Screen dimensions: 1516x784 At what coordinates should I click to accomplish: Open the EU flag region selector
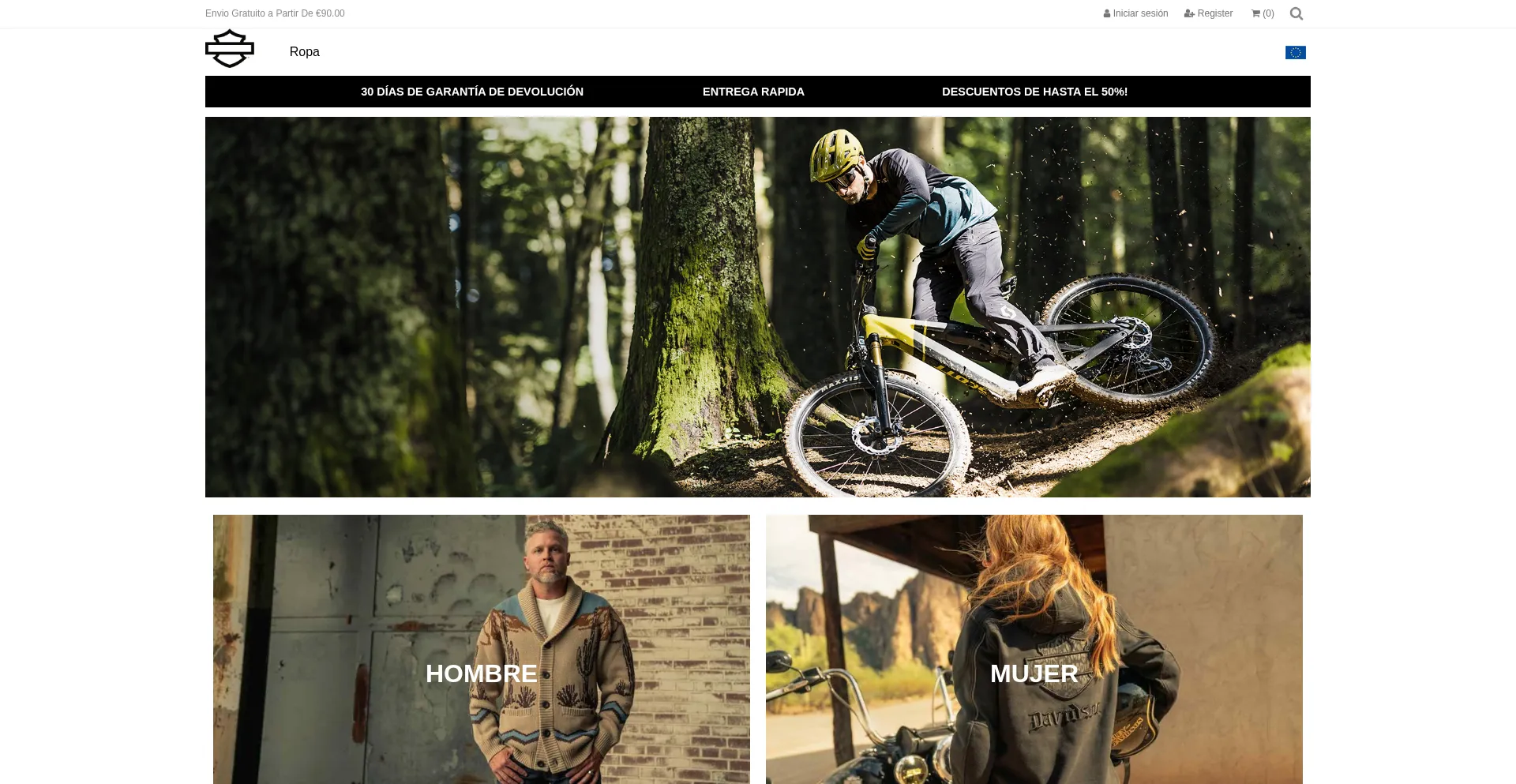[x=1296, y=52]
